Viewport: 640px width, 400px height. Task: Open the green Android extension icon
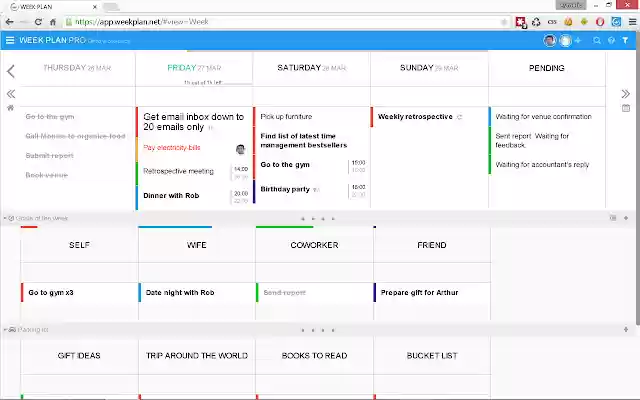(x=584, y=22)
